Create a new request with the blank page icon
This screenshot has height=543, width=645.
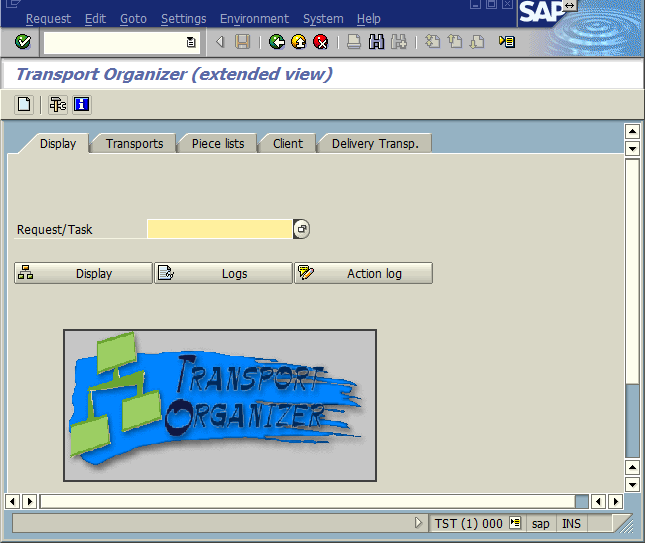(24, 104)
